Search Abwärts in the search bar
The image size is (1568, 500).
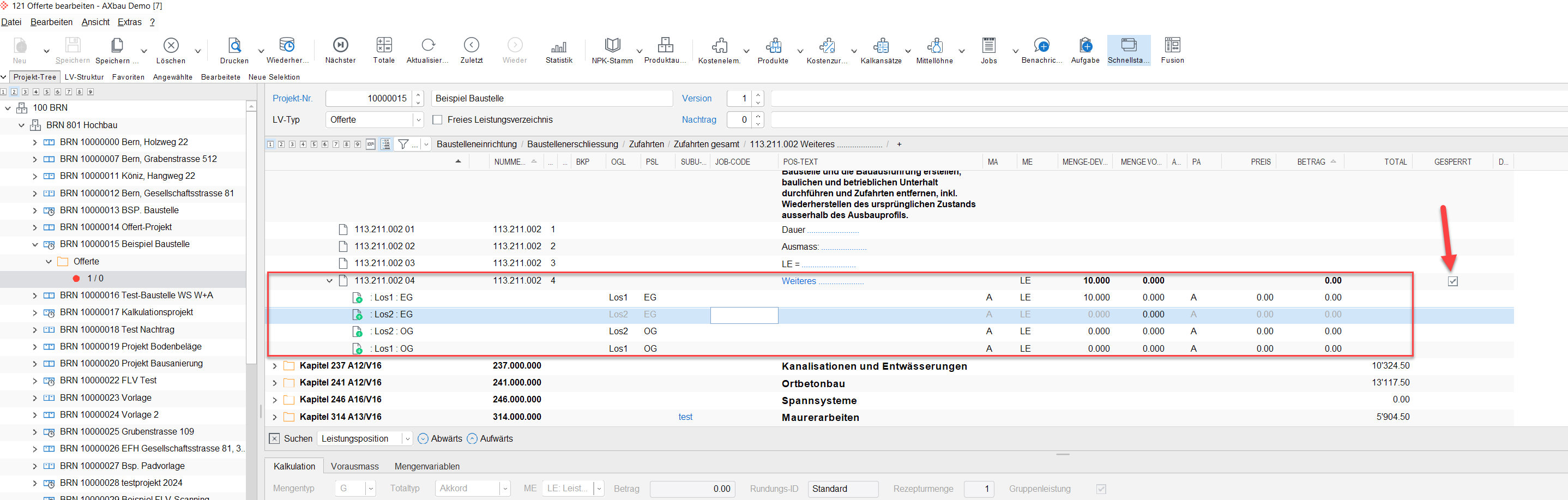440,438
